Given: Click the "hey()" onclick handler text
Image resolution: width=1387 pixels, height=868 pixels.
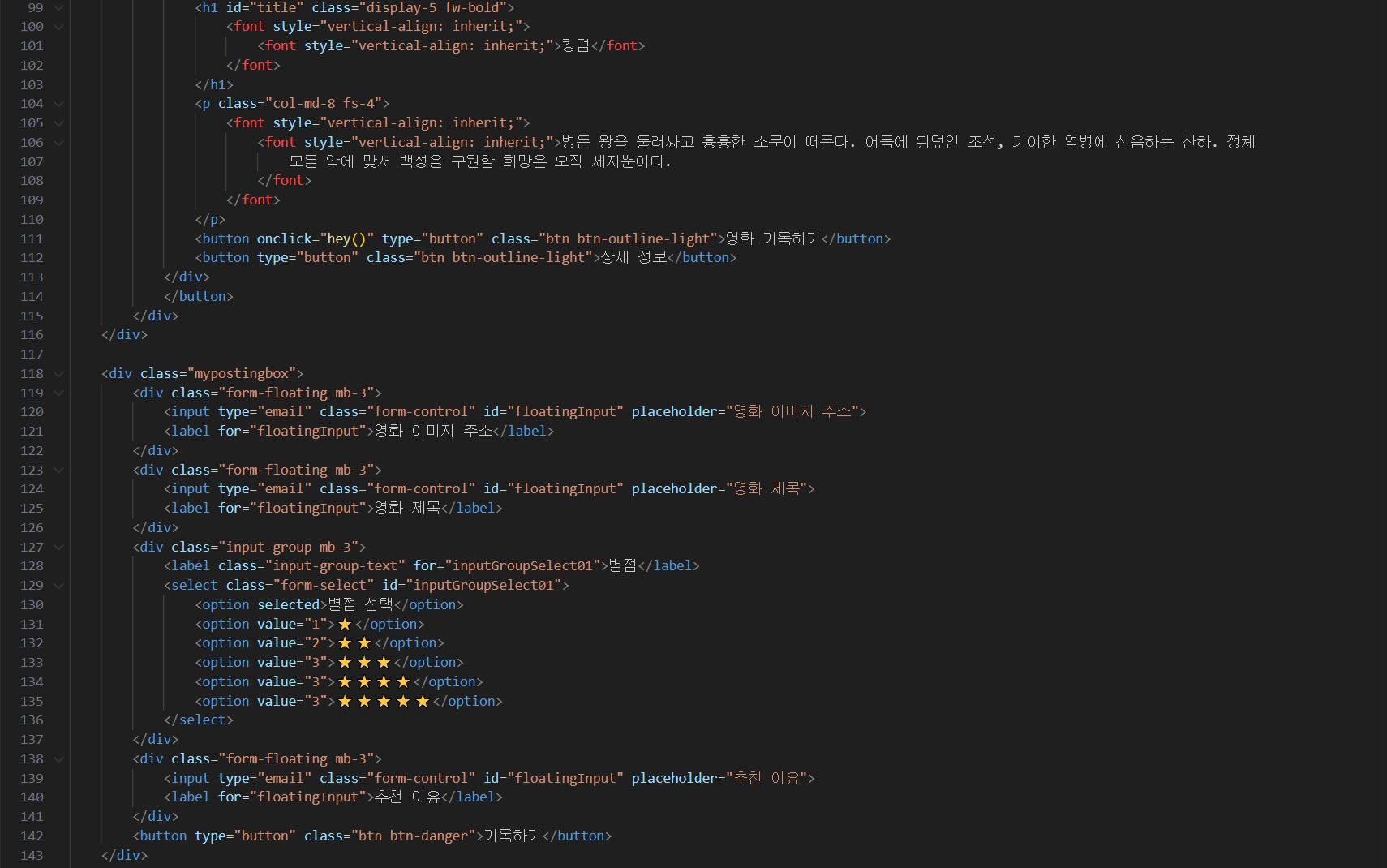Looking at the screenshot, I should [x=346, y=238].
